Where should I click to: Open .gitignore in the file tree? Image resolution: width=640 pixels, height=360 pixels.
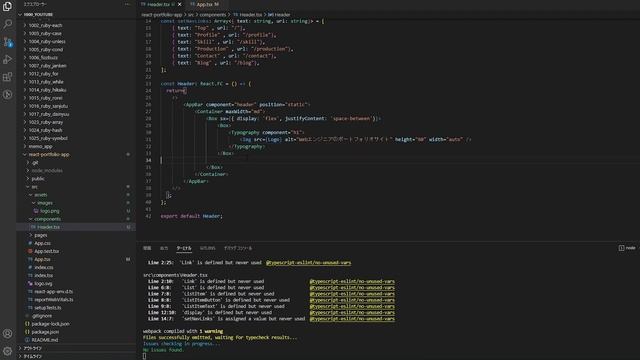click(x=42, y=316)
